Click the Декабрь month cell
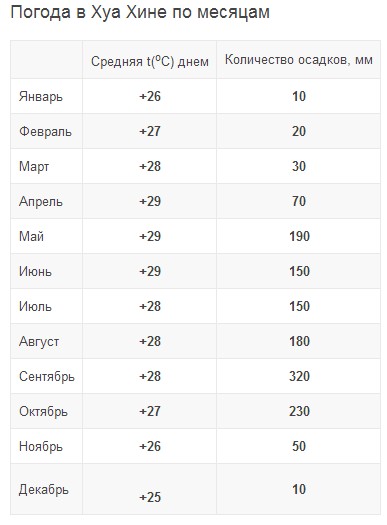 [x=44, y=490]
